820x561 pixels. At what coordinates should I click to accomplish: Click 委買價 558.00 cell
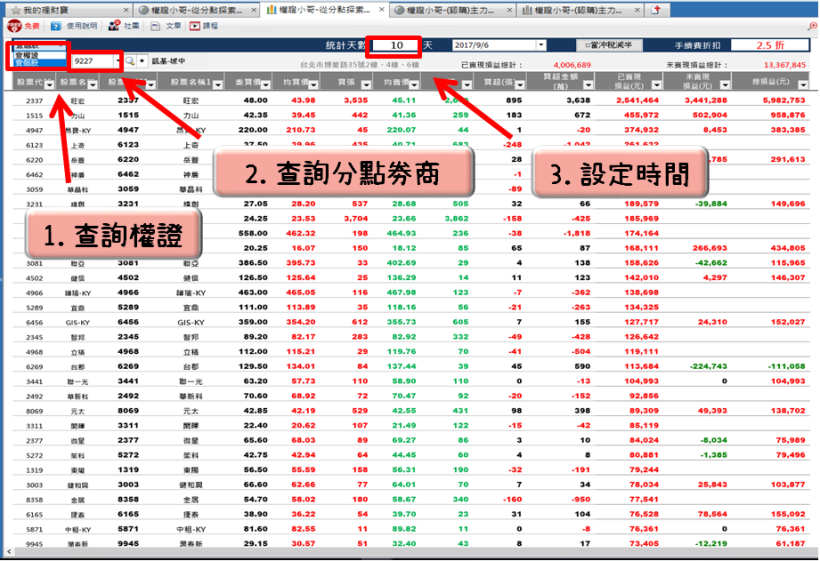coord(253,233)
